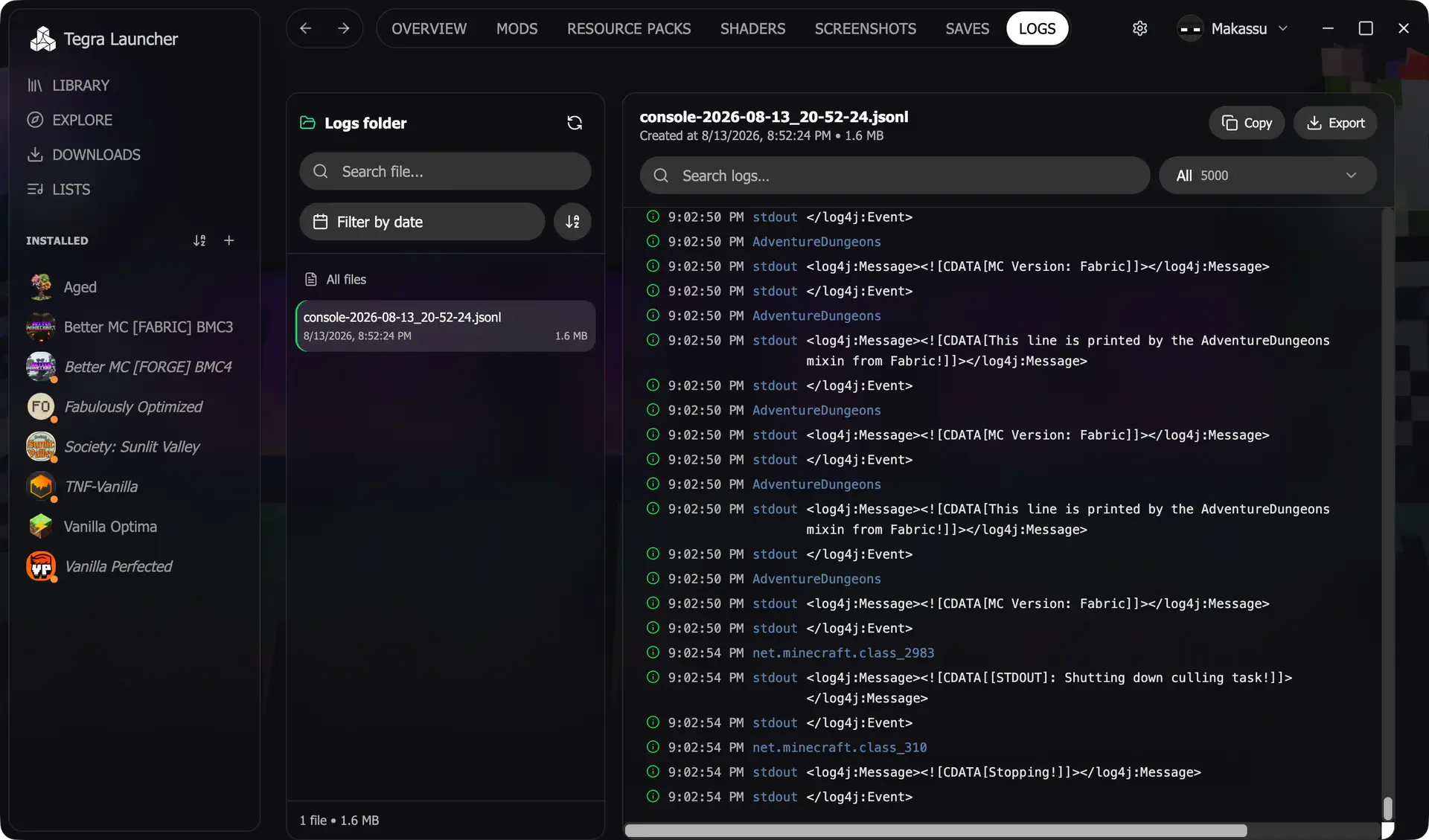Click the vertical log scrollbar thumb
This screenshot has width=1429, height=840.
[1387, 808]
